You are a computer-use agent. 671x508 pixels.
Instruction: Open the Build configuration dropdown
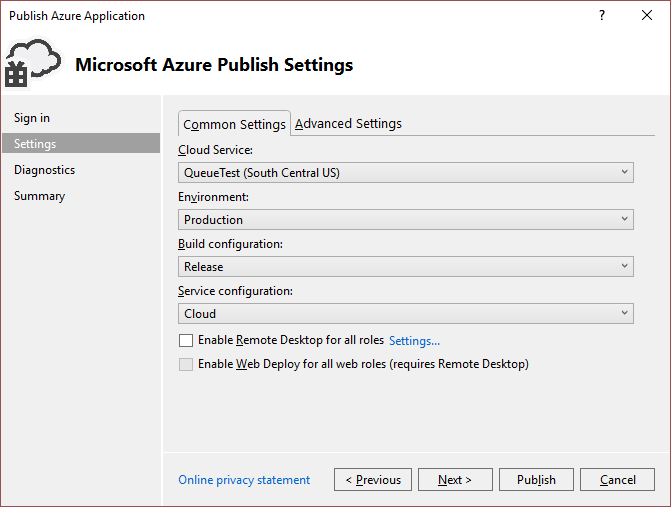tap(405, 267)
